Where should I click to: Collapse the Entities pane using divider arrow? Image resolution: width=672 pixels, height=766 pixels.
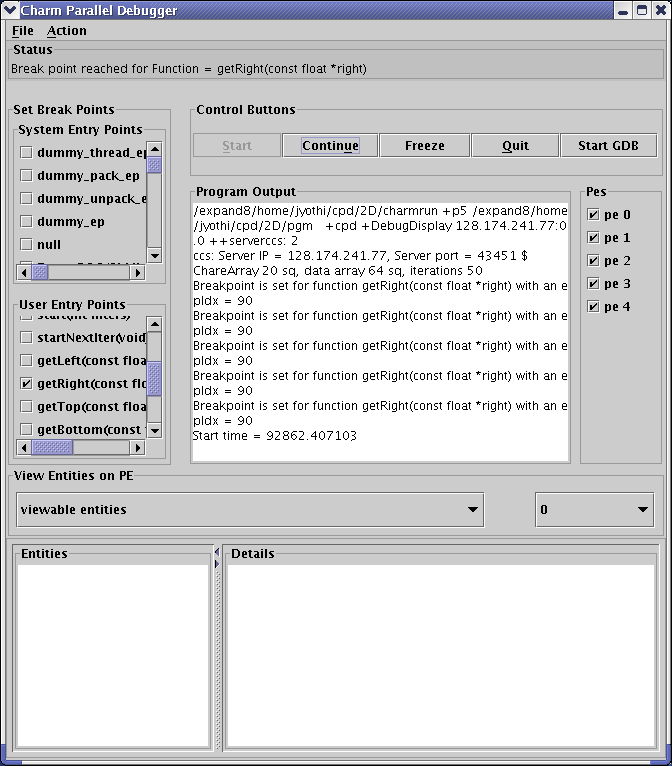[x=217, y=551]
